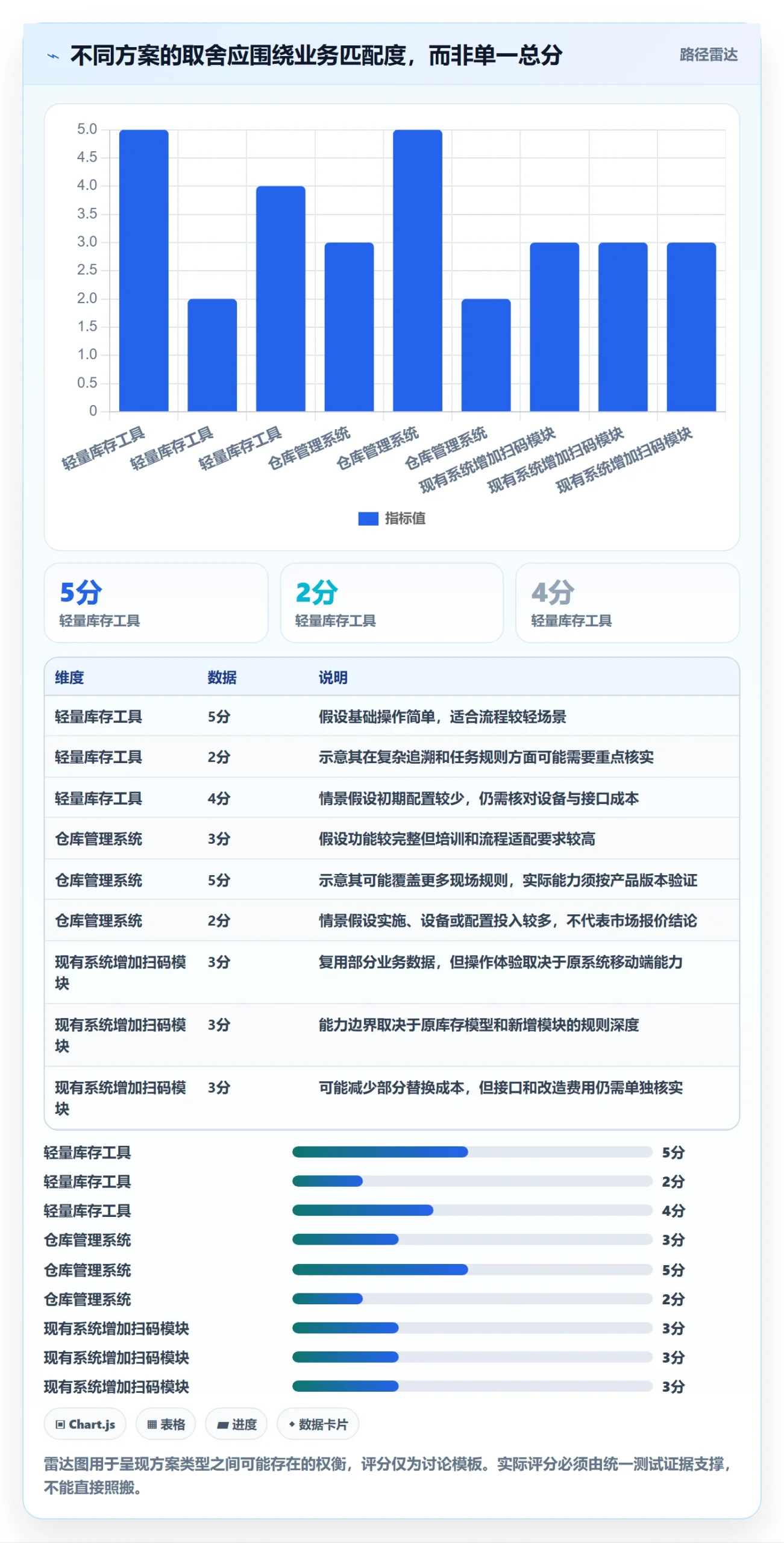Click the 说明 column header
784x1543 pixels.
[x=333, y=677]
